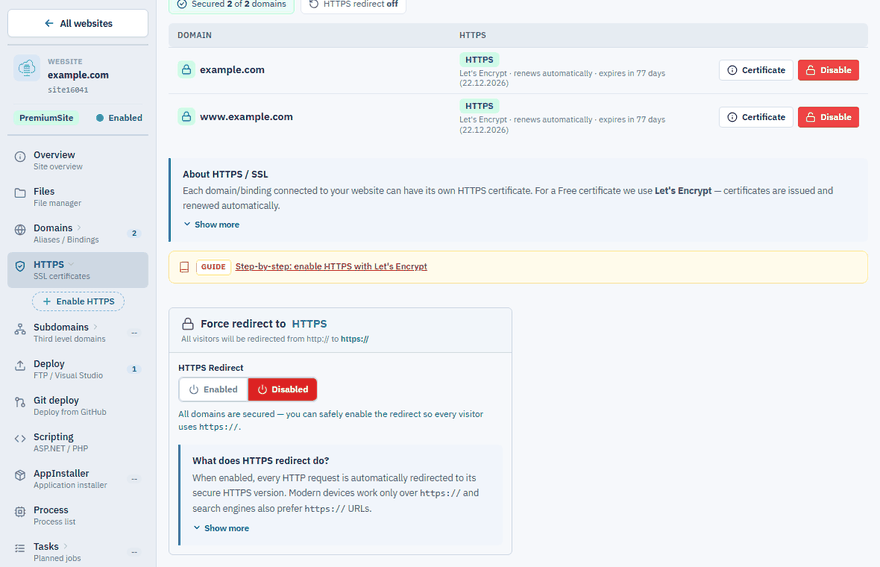This screenshot has height=567, width=880.
Task: Open Scripting ASP.NET / PHP menu item
Action: [78, 442]
